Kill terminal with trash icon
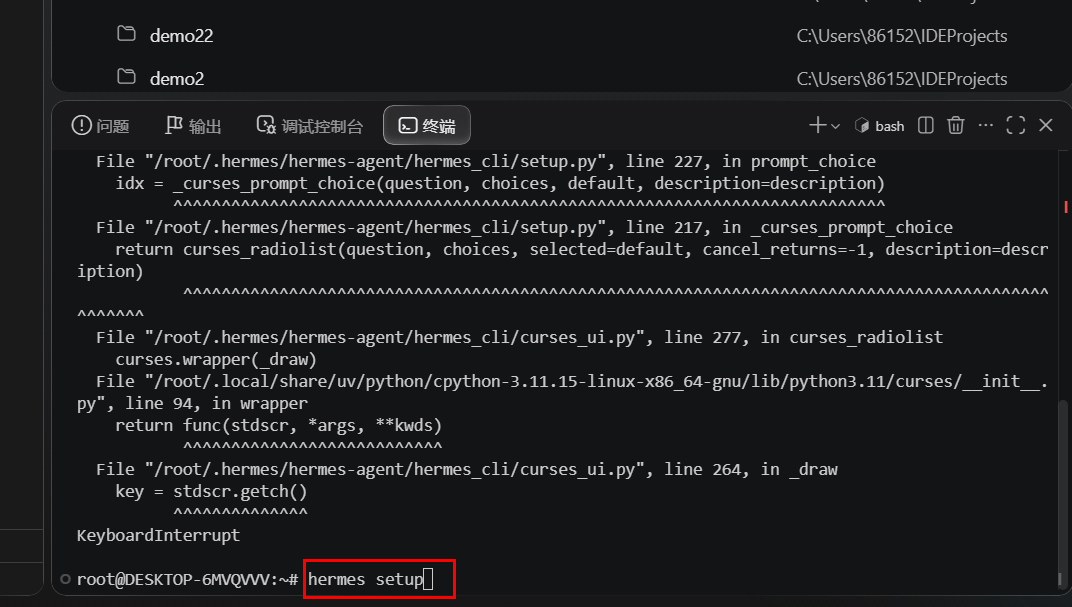Screen dimensions: 1072x607 956,125
